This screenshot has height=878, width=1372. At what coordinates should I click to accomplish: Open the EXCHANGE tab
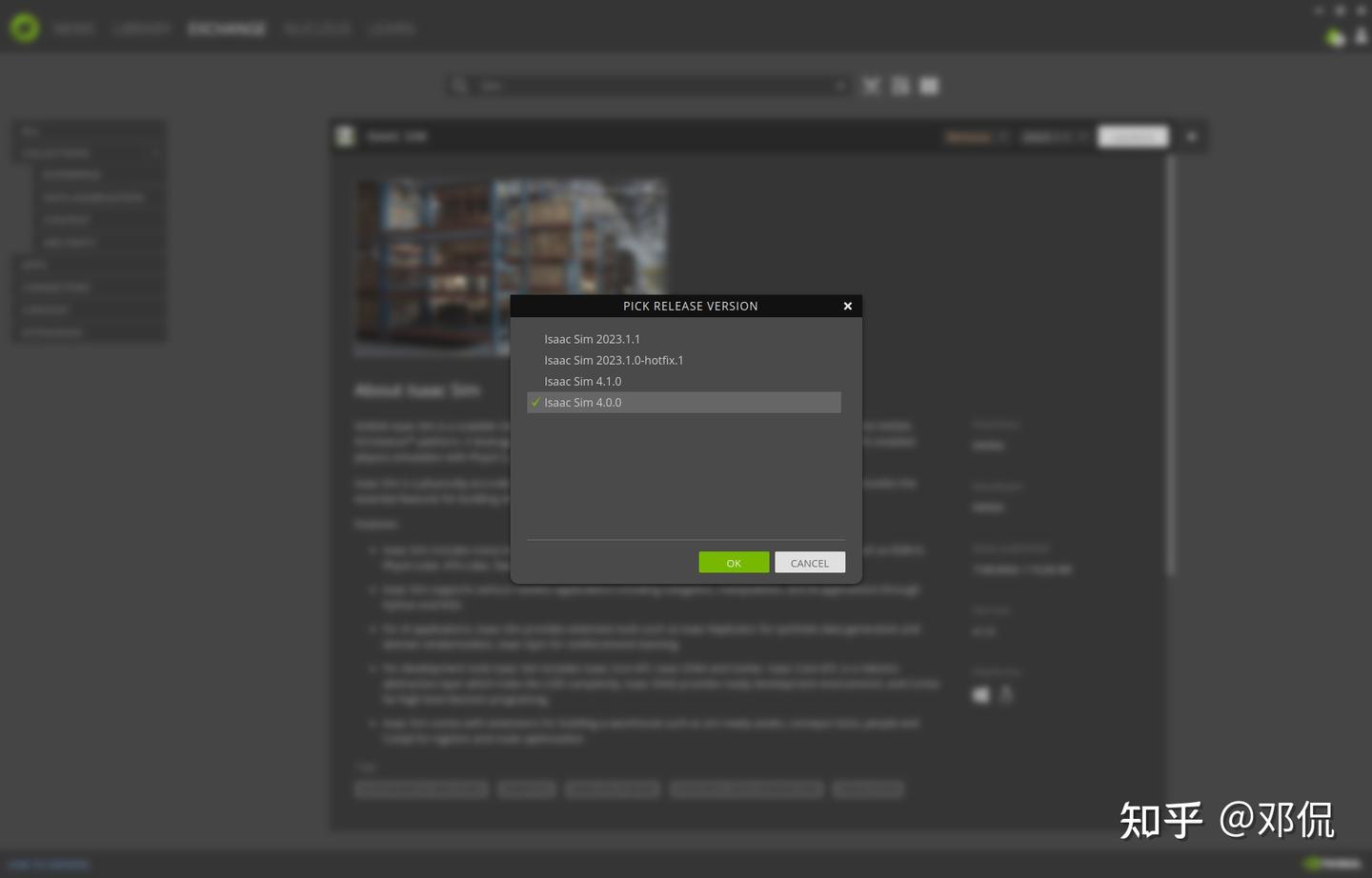click(227, 29)
